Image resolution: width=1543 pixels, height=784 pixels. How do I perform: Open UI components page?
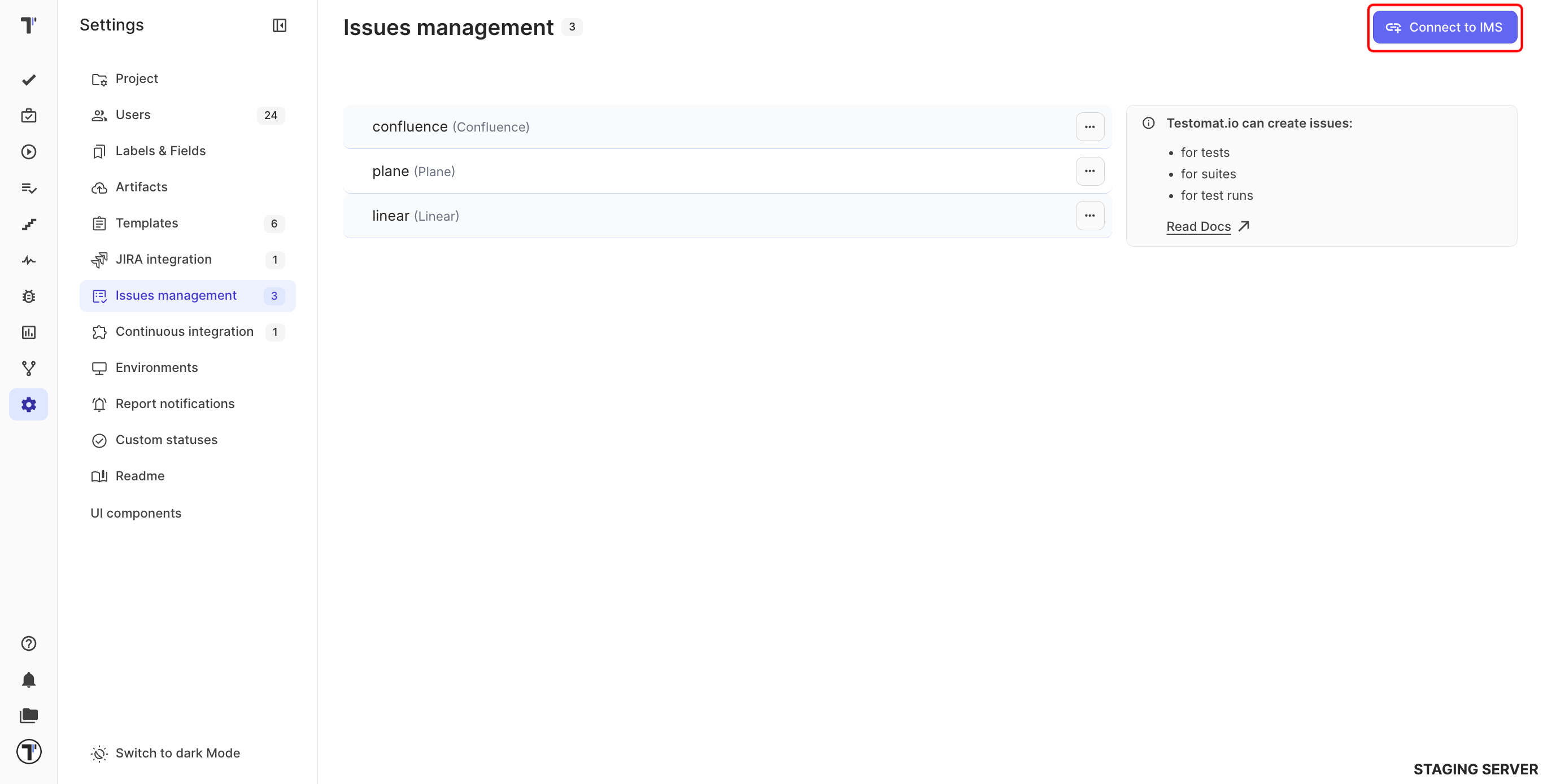click(x=136, y=513)
